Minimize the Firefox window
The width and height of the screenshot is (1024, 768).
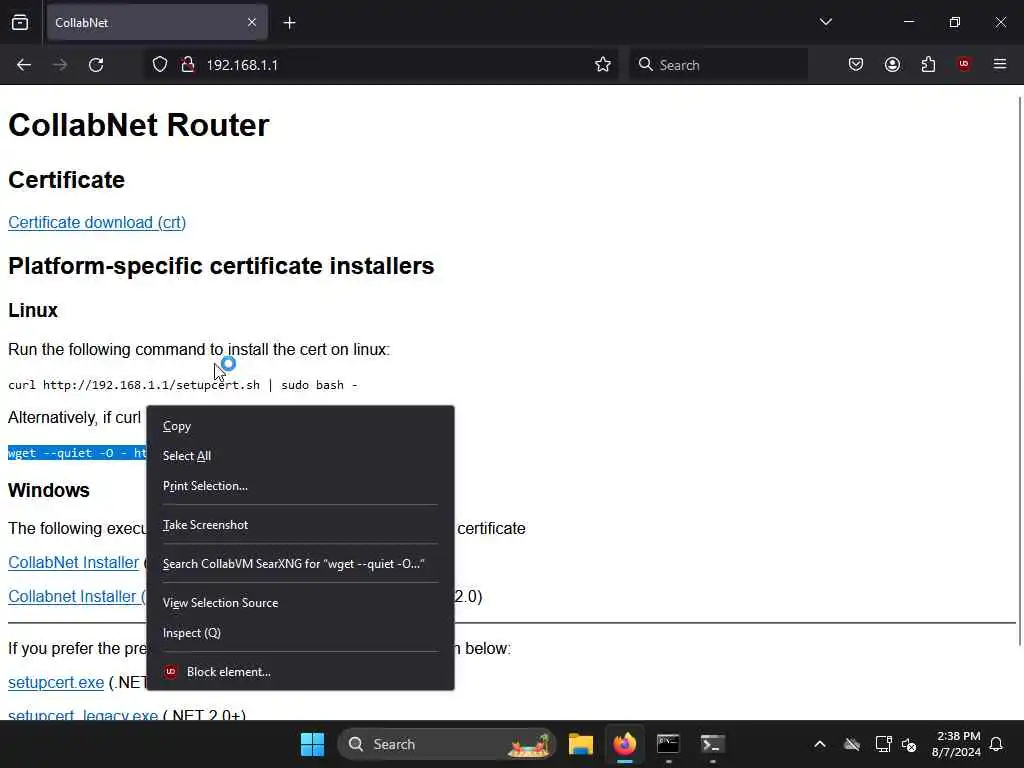click(x=909, y=22)
